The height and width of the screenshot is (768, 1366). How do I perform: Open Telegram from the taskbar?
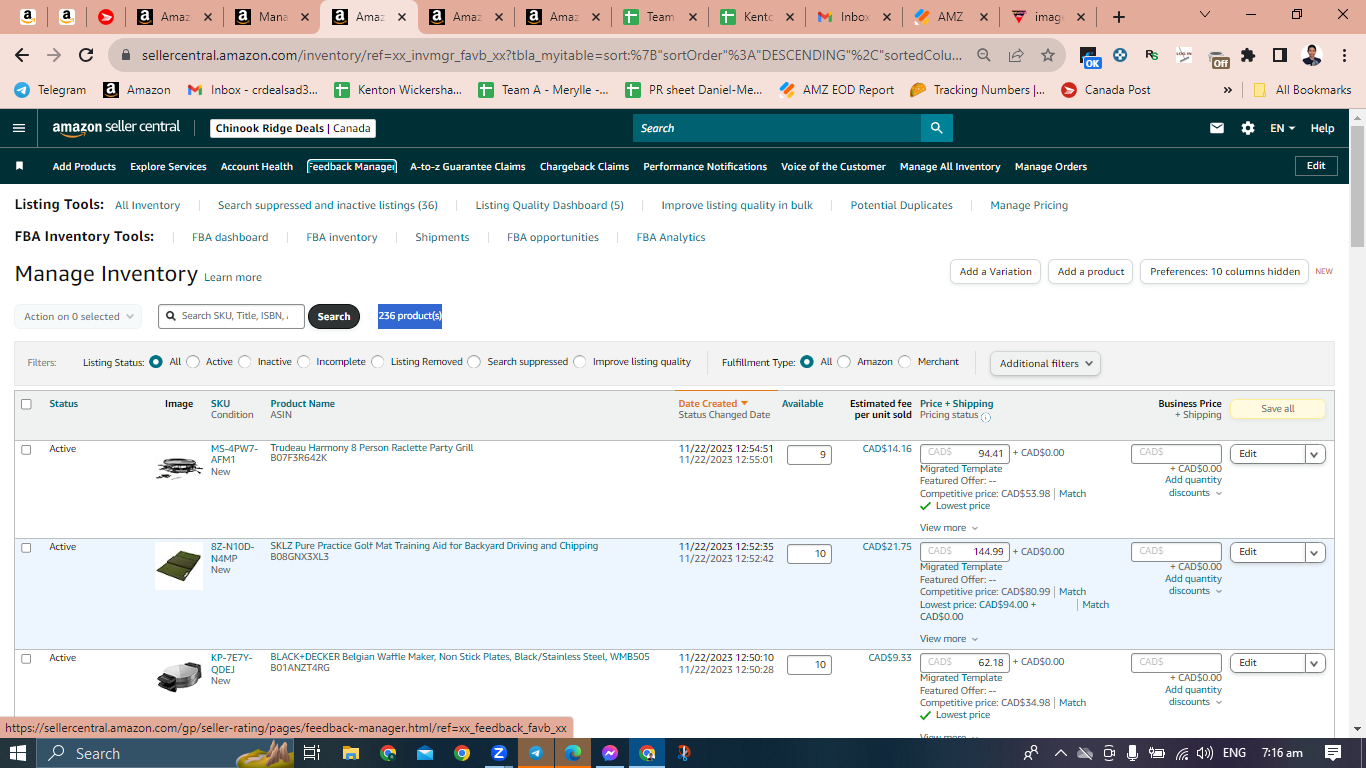(536, 753)
